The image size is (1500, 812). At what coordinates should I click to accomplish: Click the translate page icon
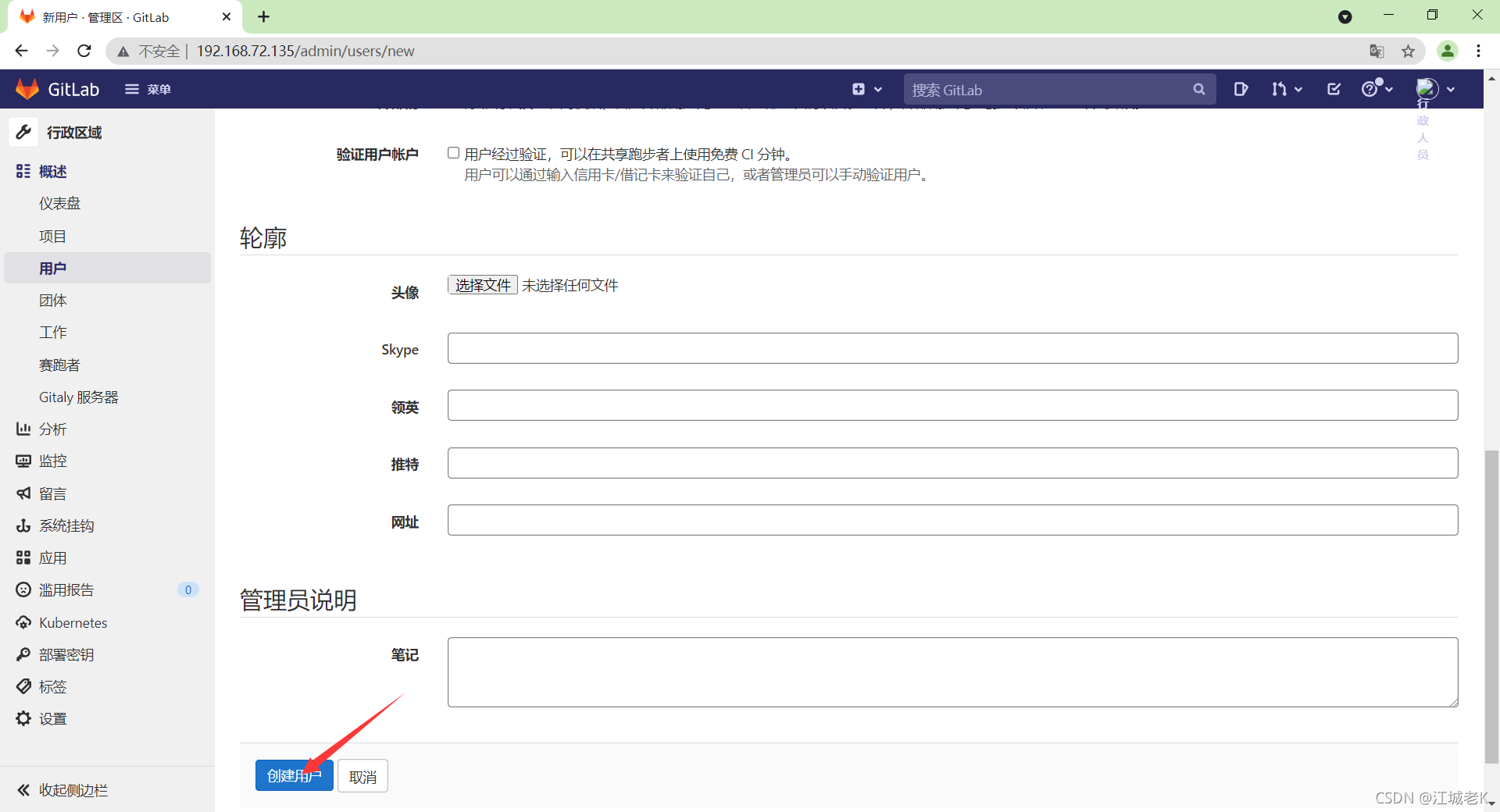1377,51
